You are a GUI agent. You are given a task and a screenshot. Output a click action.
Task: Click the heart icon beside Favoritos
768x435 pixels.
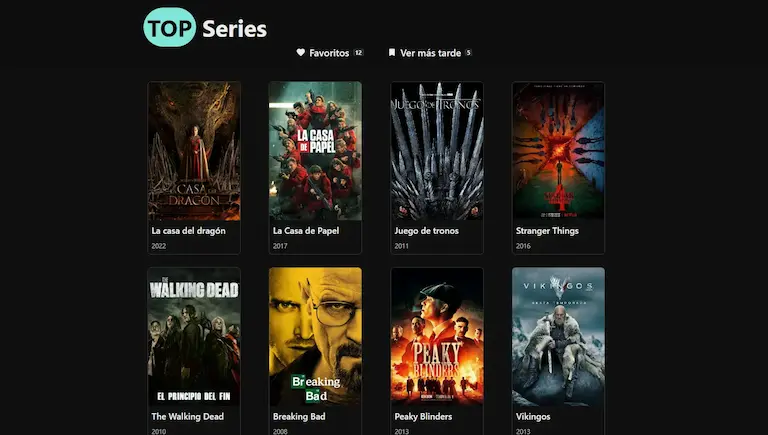tap(301, 52)
